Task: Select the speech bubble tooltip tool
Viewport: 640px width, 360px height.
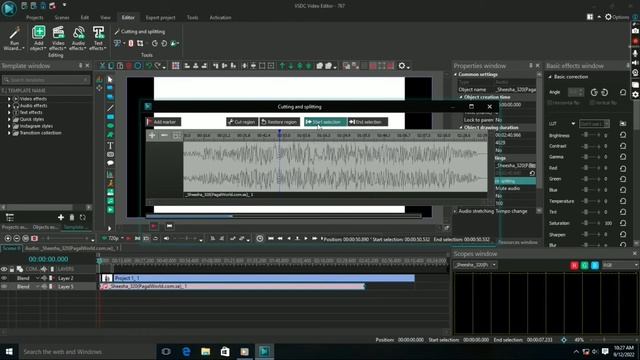Action: click(110, 163)
